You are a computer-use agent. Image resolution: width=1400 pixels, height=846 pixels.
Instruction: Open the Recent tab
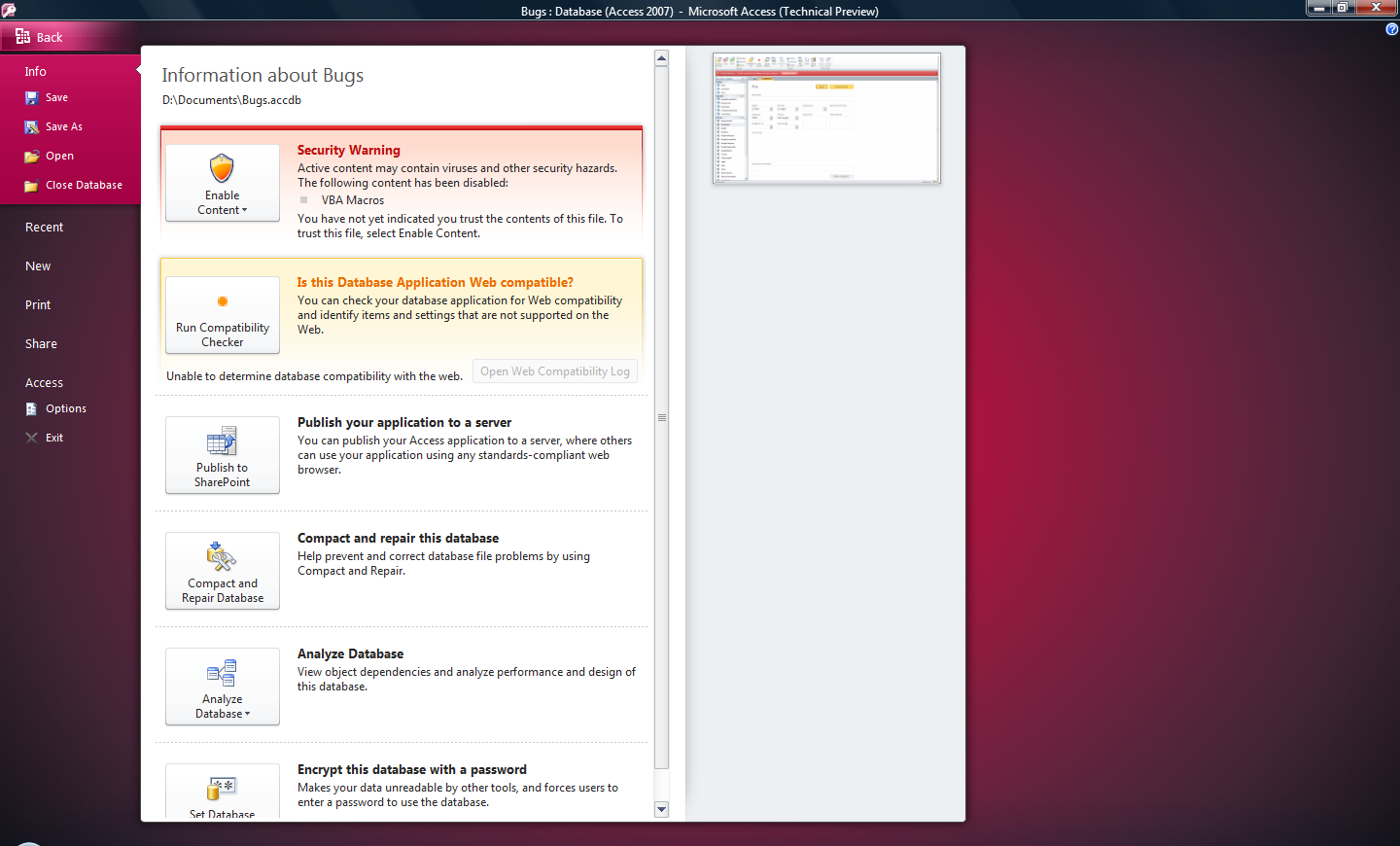(x=45, y=228)
